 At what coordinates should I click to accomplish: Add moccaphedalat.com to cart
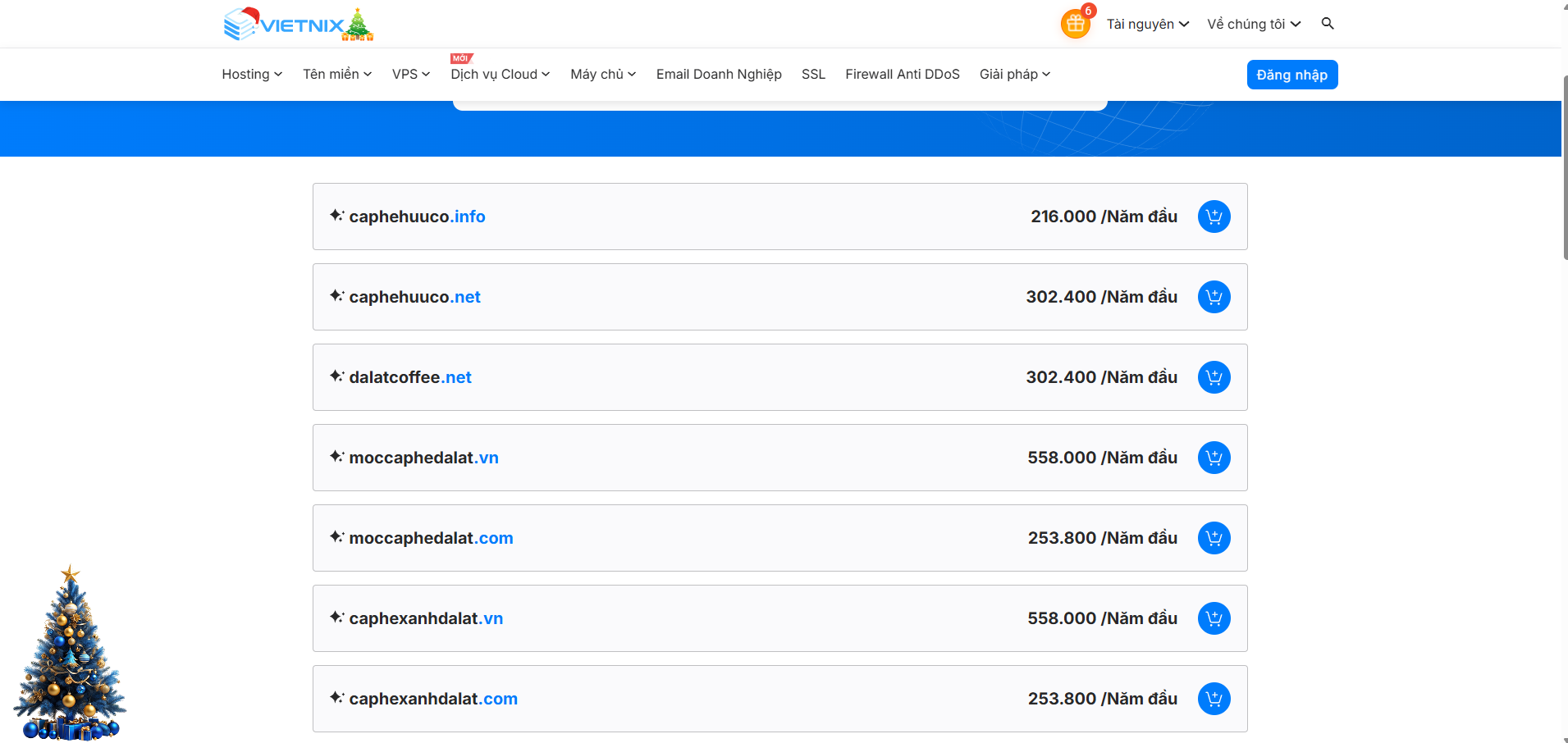pyautogui.click(x=1214, y=538)
